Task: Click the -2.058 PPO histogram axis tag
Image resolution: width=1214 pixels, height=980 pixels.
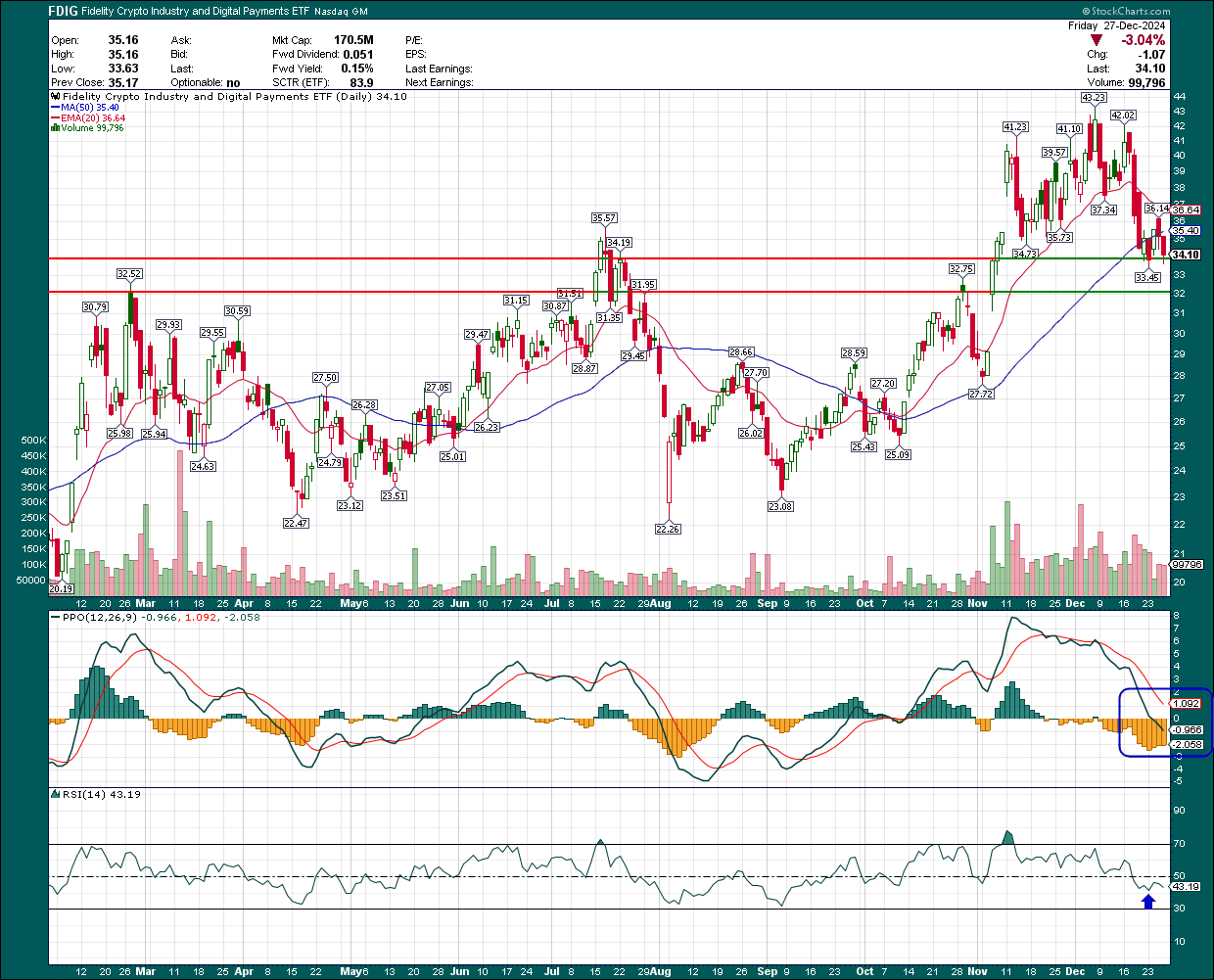Action: [1187, 745]
